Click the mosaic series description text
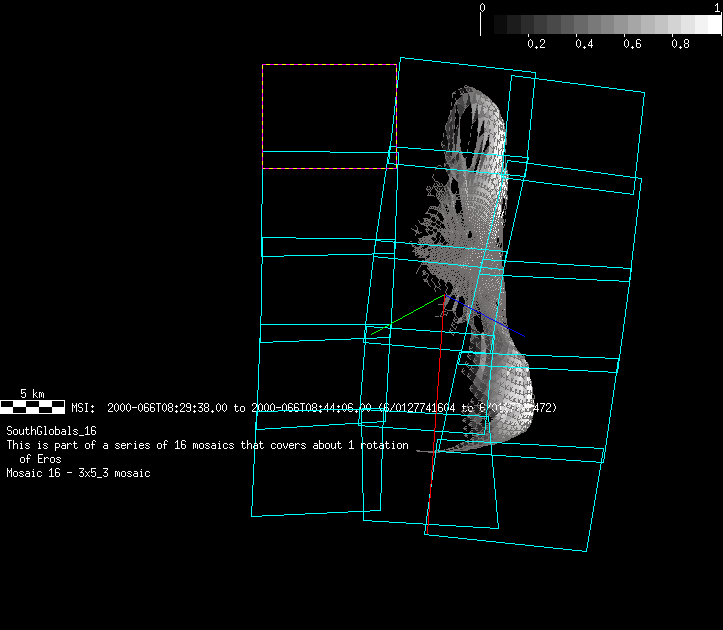 (x=207, y=445)
